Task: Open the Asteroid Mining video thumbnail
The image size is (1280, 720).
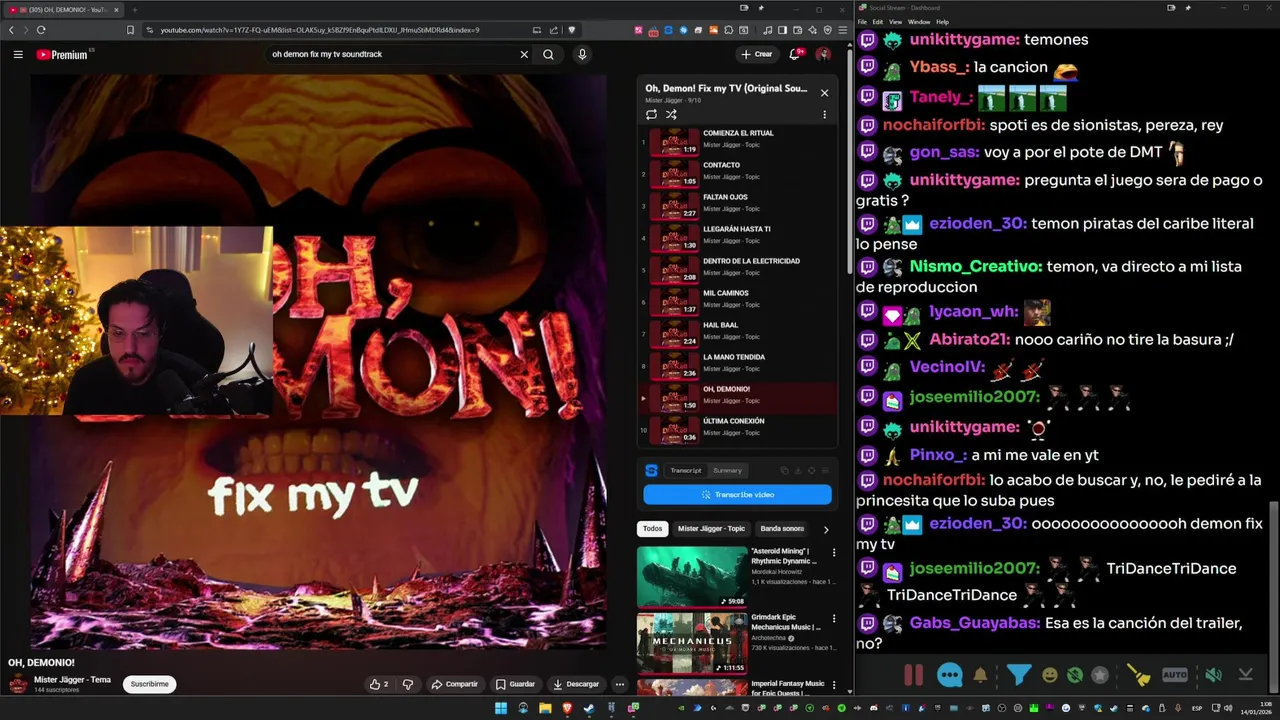Action: [692, 576]
